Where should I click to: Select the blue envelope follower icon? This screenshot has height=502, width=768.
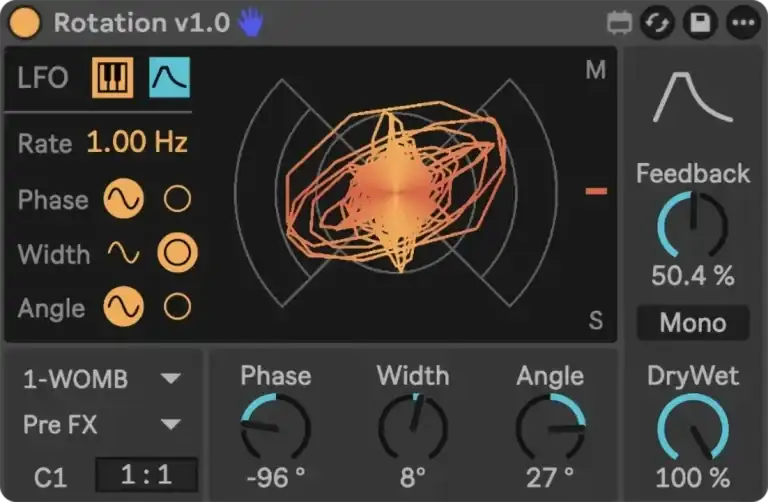[x=169, y=77]
